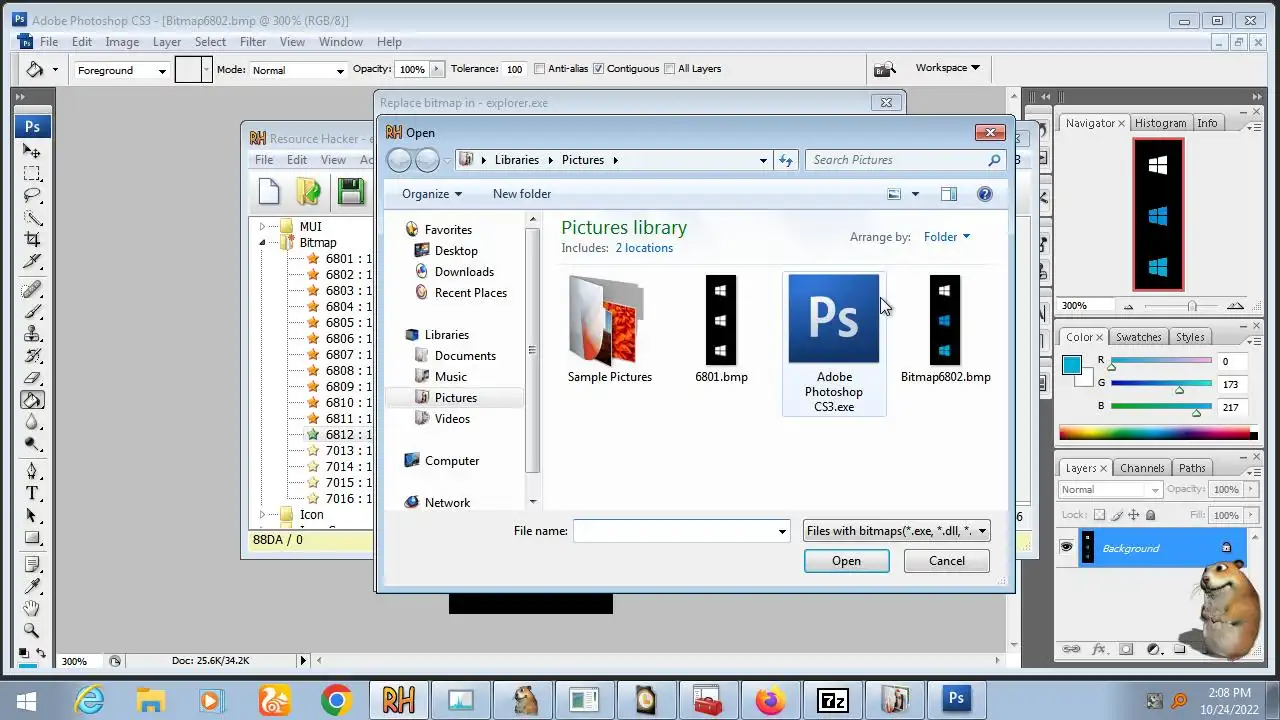Select the Brush tool
Image resolution: width=1280 pixels, height=720 pixels.
[x=32, y=312]
